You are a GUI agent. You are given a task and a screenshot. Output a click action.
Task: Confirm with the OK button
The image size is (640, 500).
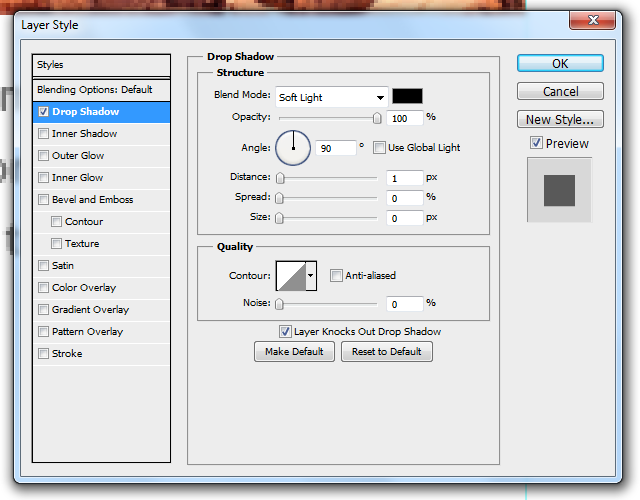pyautogui.click(x=560, y=64)
